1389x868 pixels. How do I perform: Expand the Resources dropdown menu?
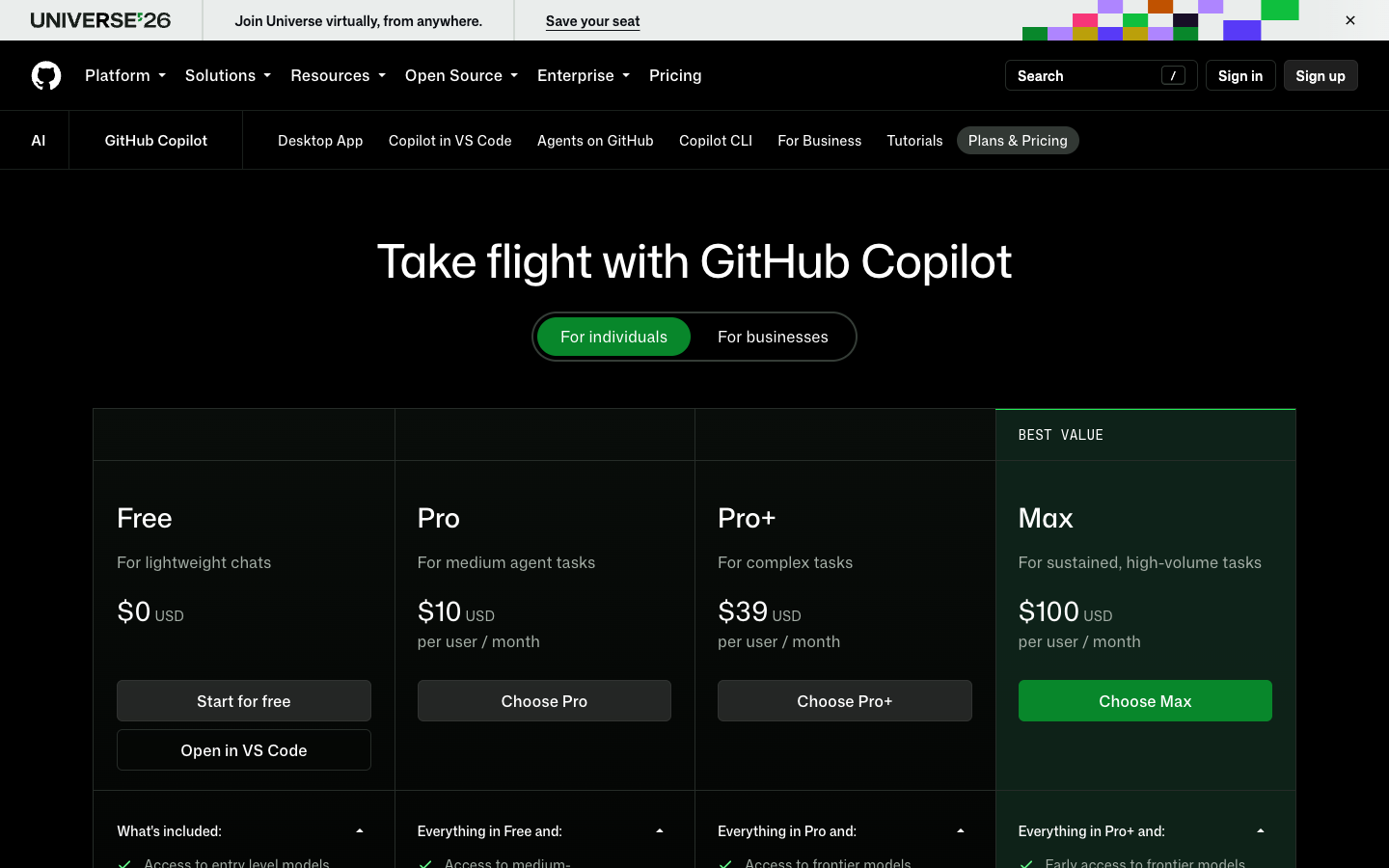(338, 75)
